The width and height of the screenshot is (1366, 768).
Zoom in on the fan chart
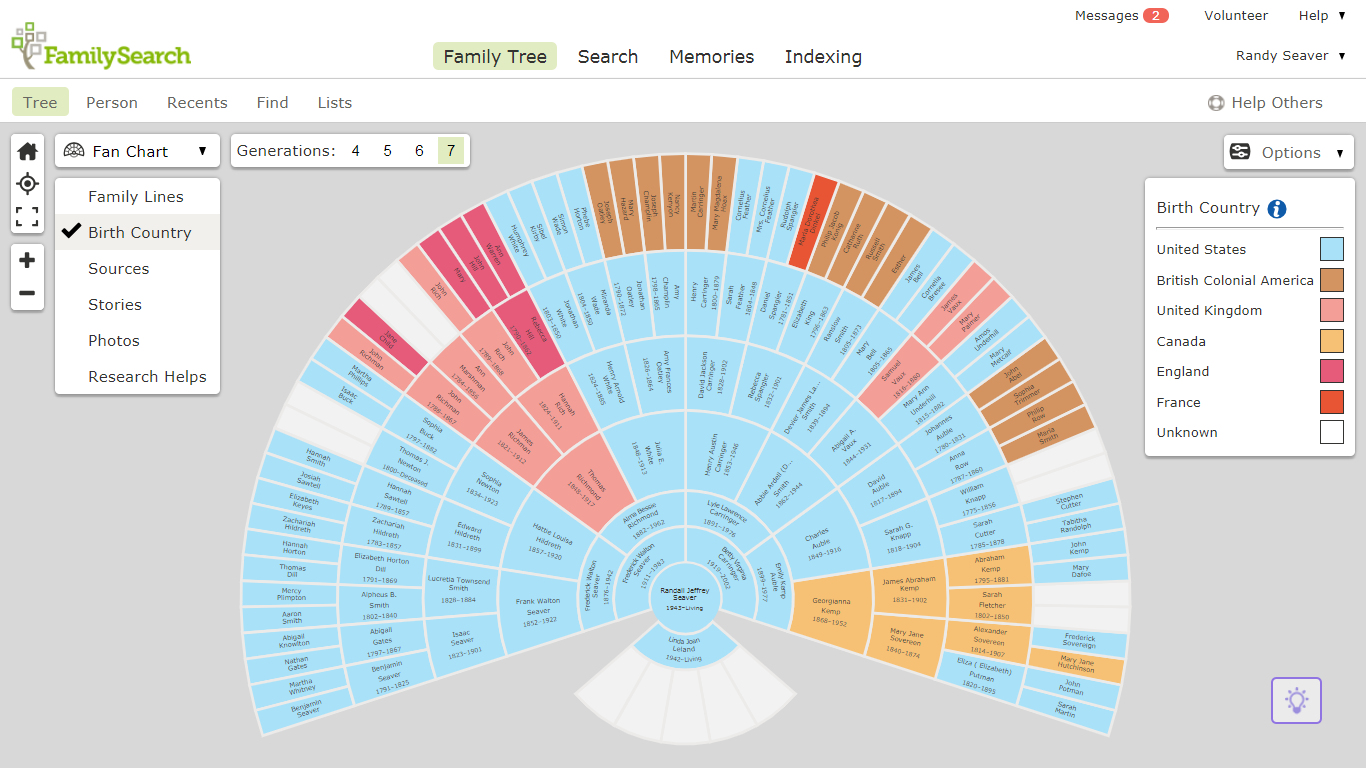[x=27, y=259]
